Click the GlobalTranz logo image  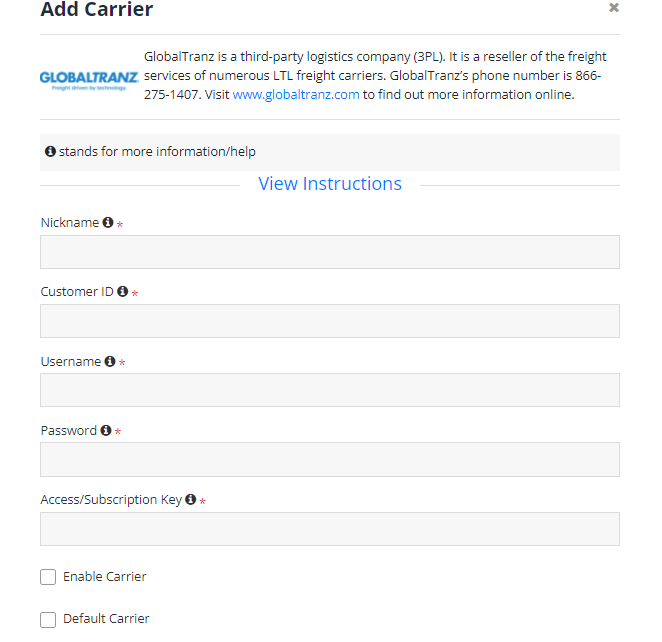click(x=89, y=81)
